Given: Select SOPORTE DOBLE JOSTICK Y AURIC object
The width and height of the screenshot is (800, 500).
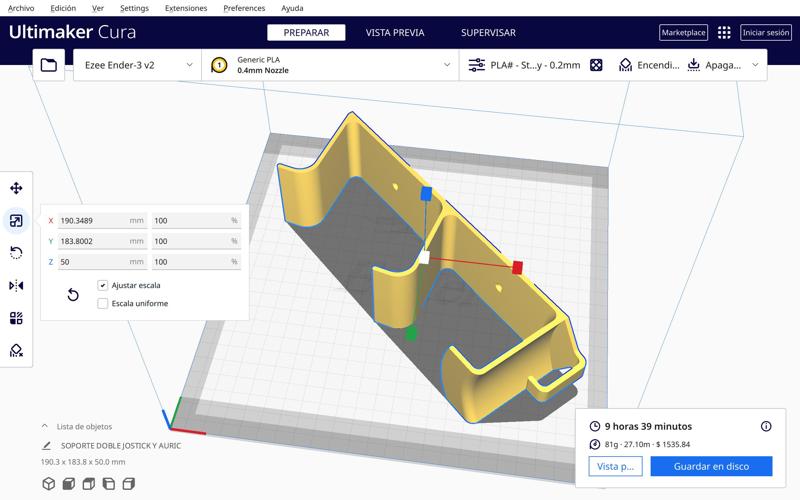Looking at the screenshot, I should tap(121, 446).
